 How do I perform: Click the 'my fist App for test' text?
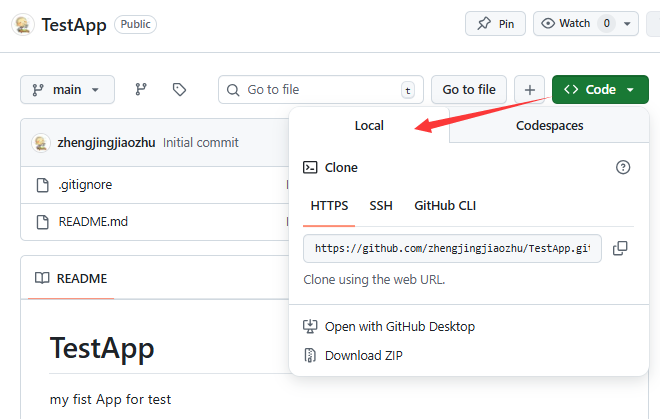[110, 399]
